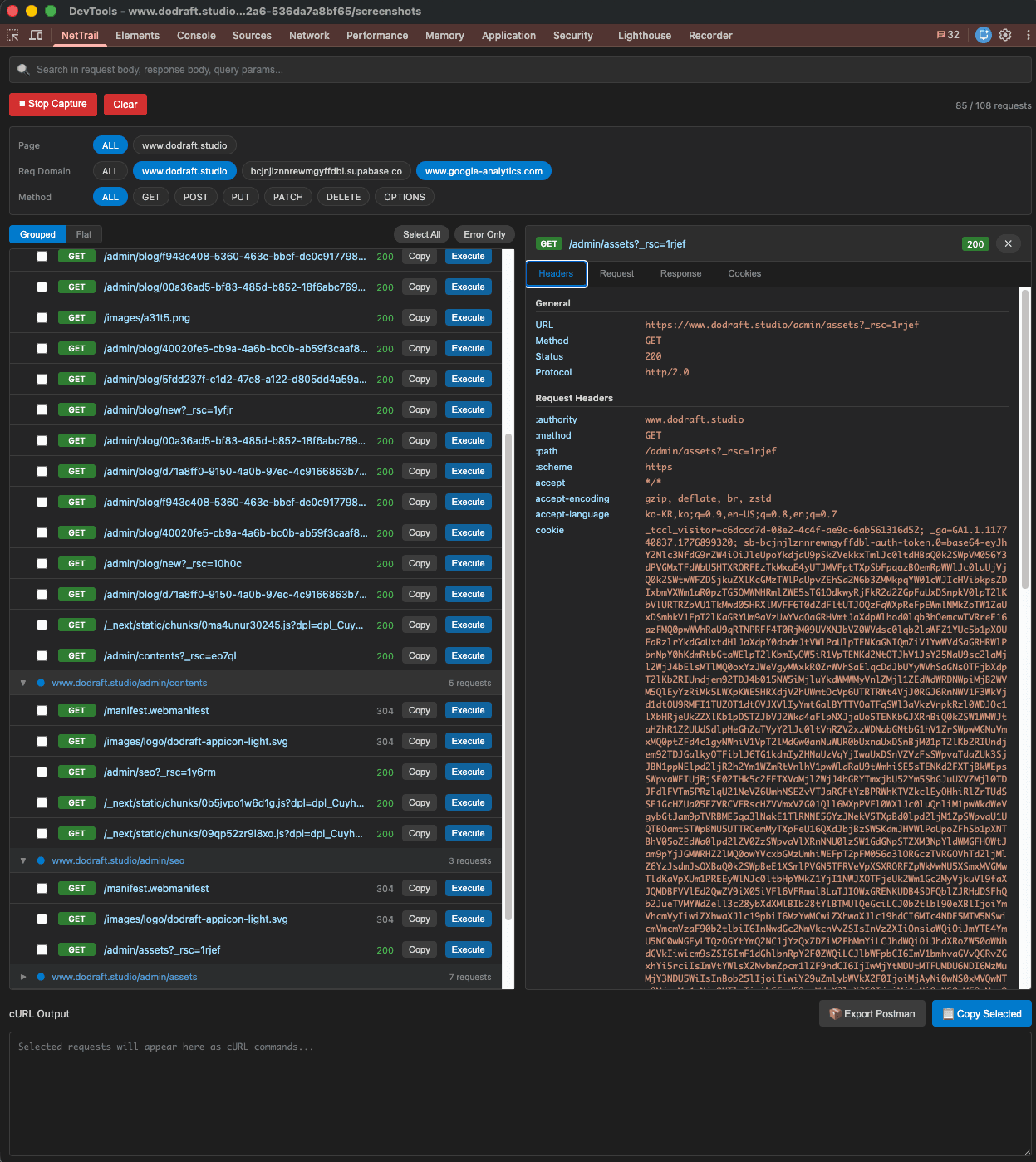Click the issues counter showing 32

[948, 35]
